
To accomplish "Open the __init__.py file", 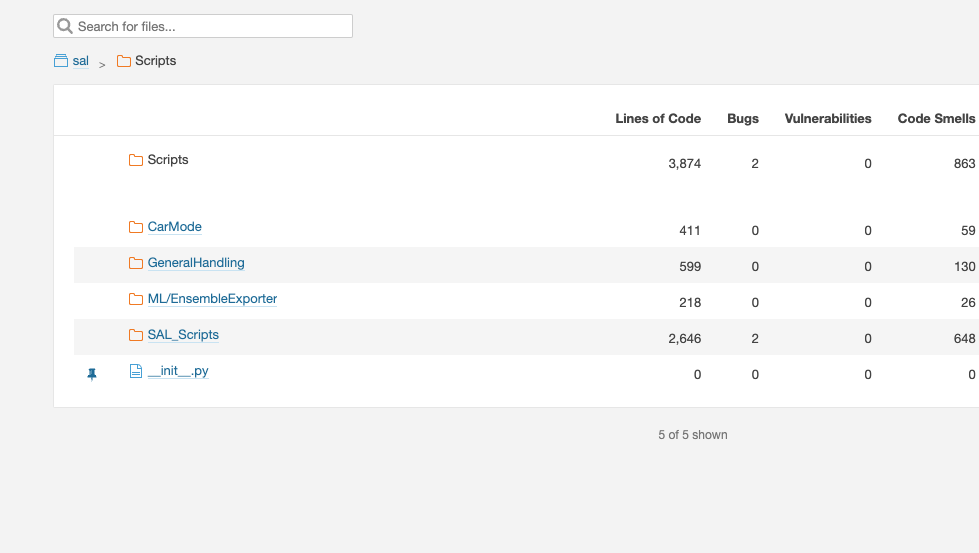I will [x=178, y=371].
